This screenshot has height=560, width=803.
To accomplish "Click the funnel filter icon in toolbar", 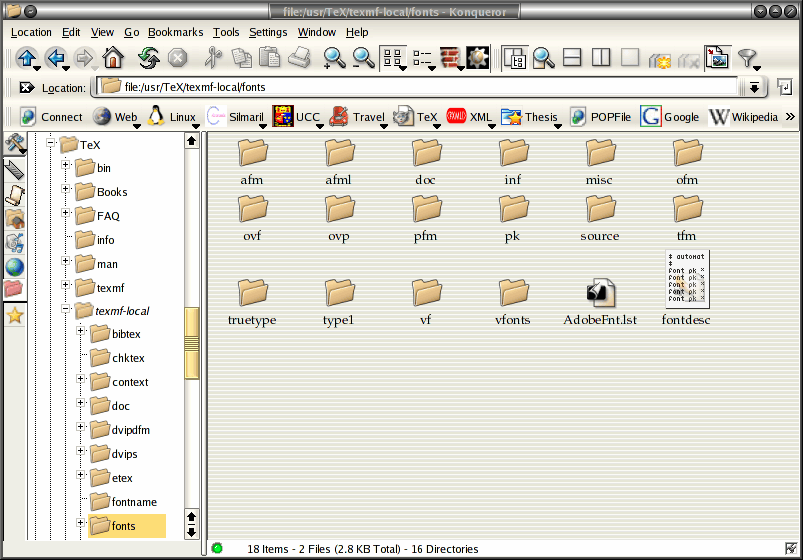I will pos(747,58).
